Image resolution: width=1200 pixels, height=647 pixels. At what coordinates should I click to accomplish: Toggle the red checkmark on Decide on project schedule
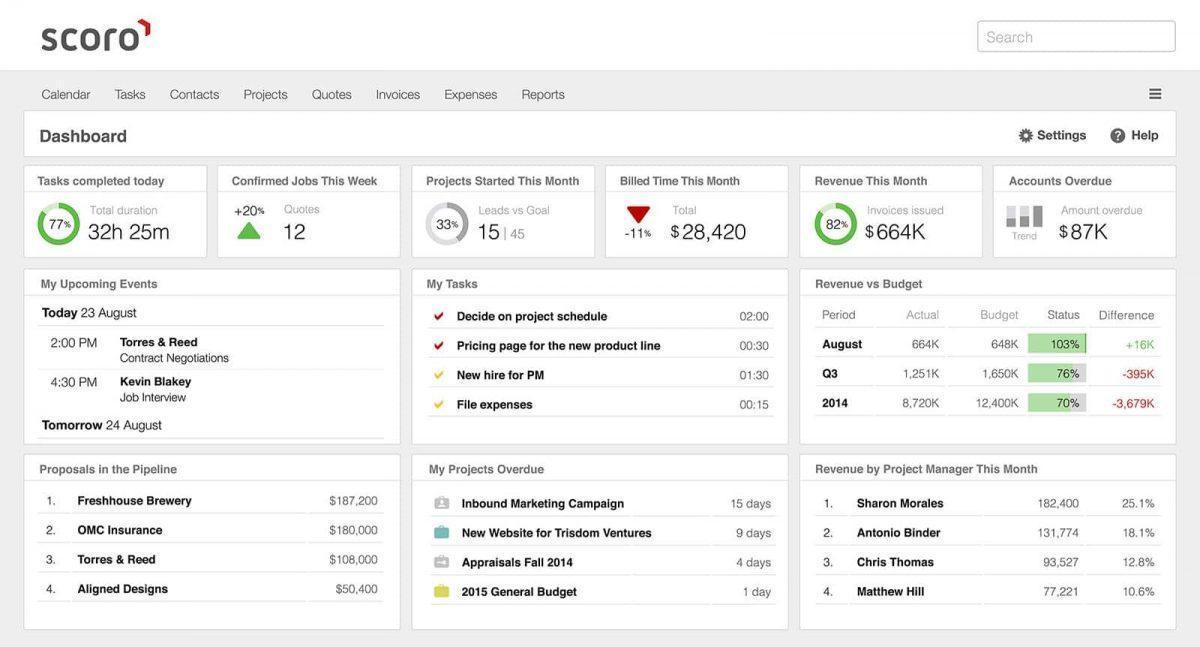438,314
